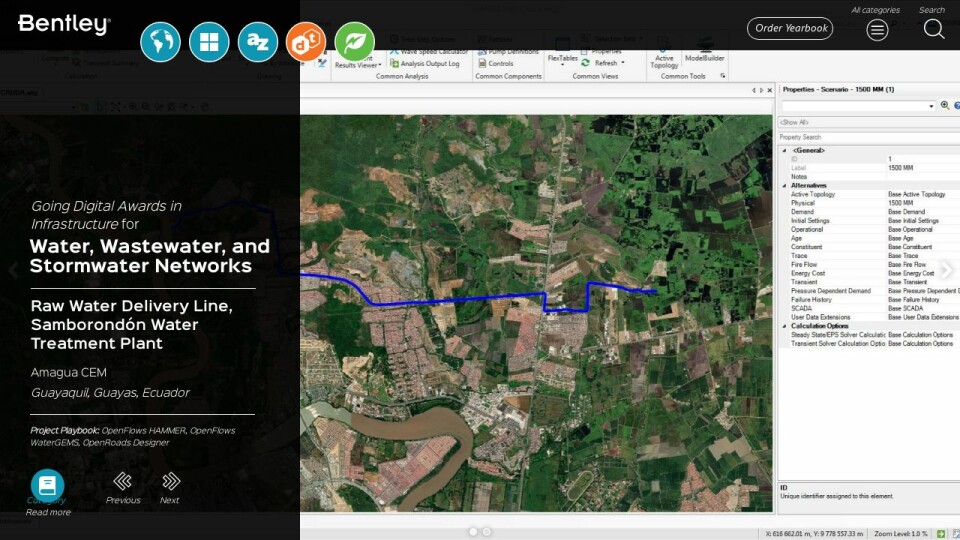The image size is (960, 540).
Task: Select the SCADA property row
Action: click(869, 309)
